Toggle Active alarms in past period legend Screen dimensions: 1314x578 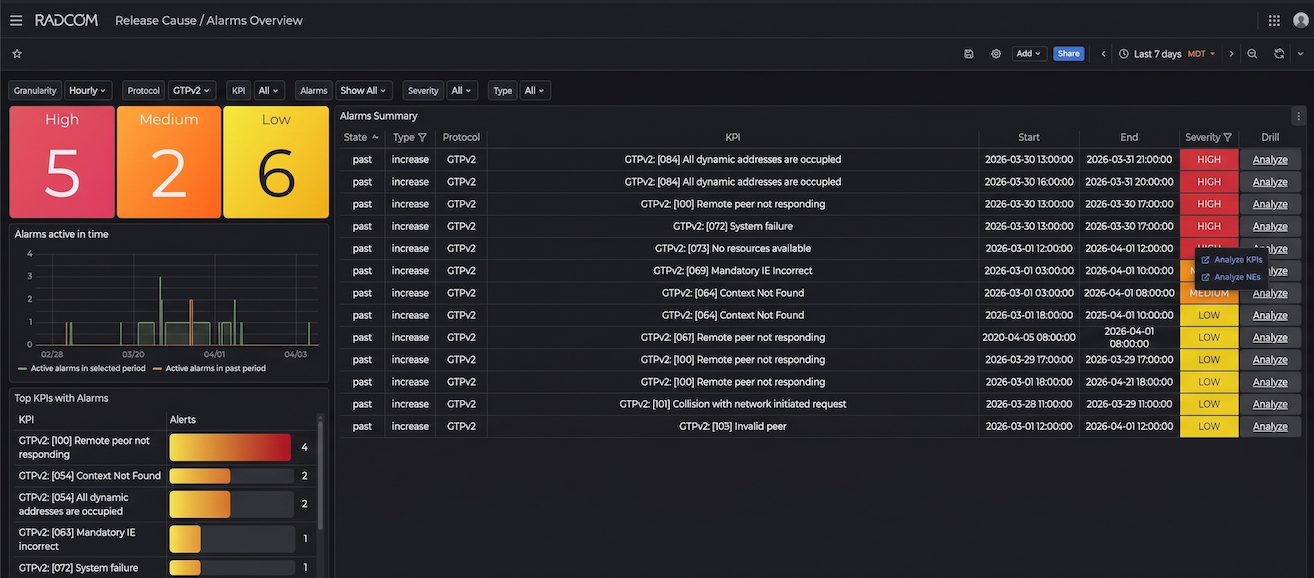click(x=208, y=368)
